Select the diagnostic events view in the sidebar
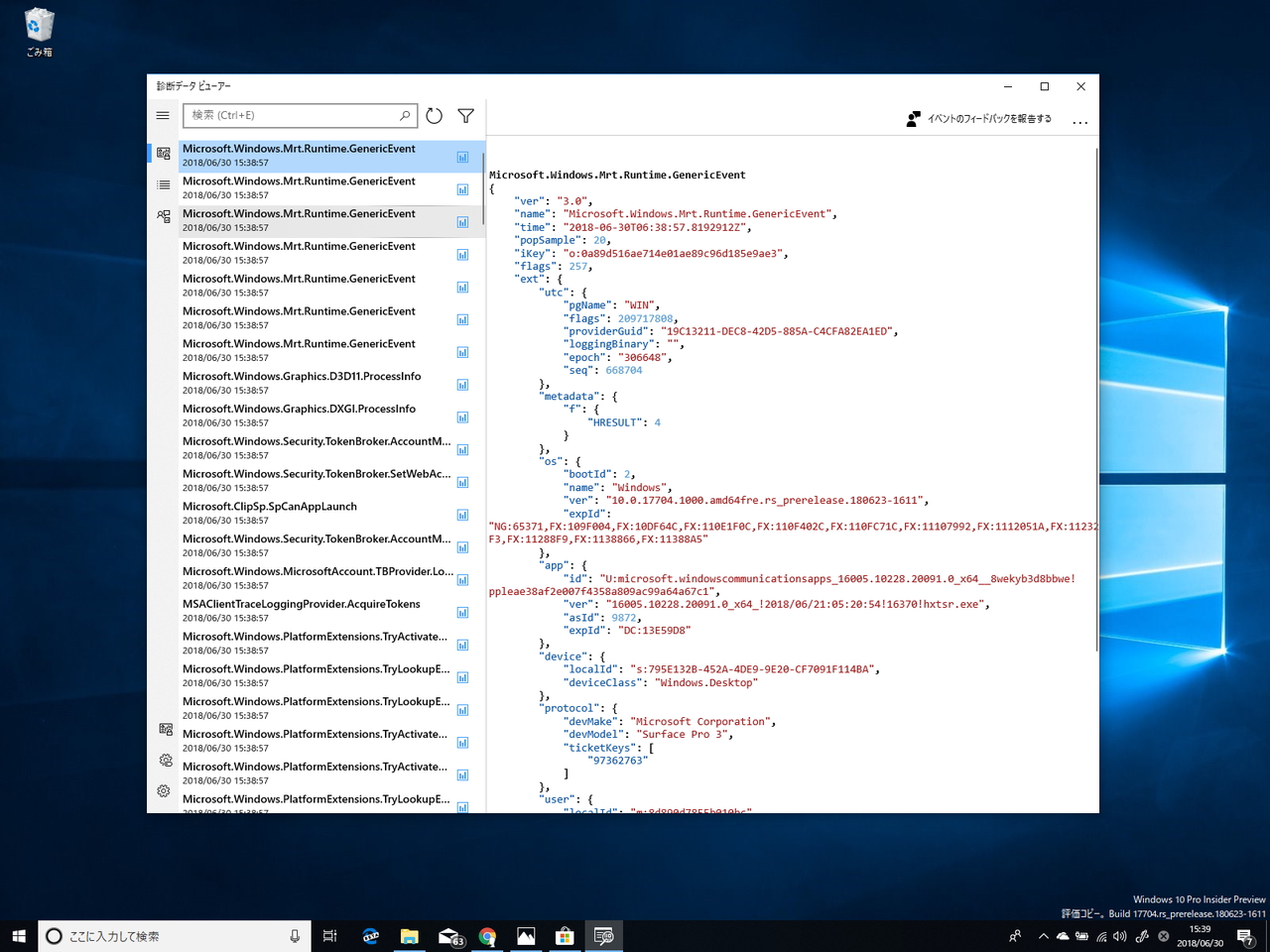This screenshot has height=952, width=1270. 162,153
